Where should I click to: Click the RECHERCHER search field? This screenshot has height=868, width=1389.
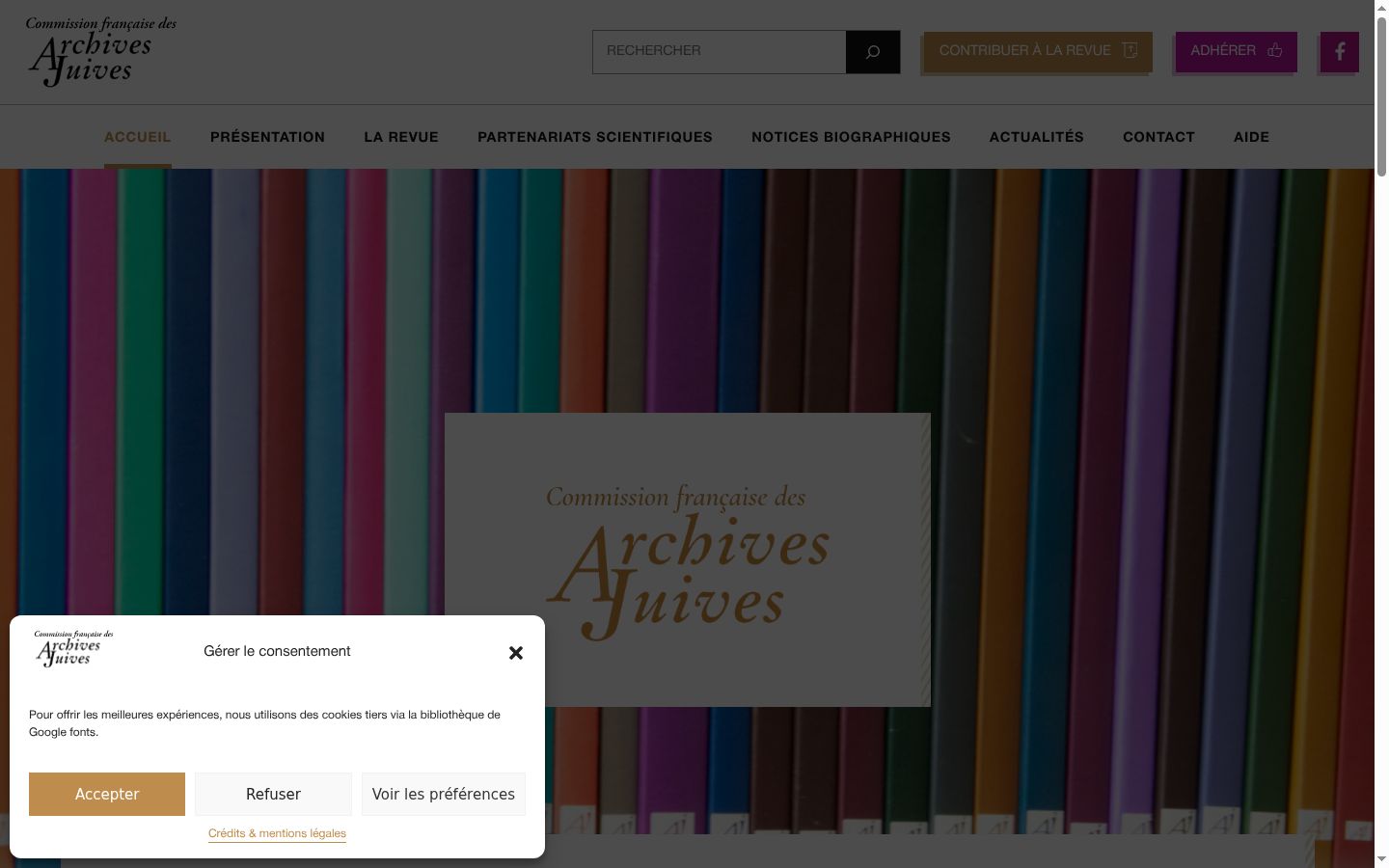pyautogui.click(x=720, y=52)
